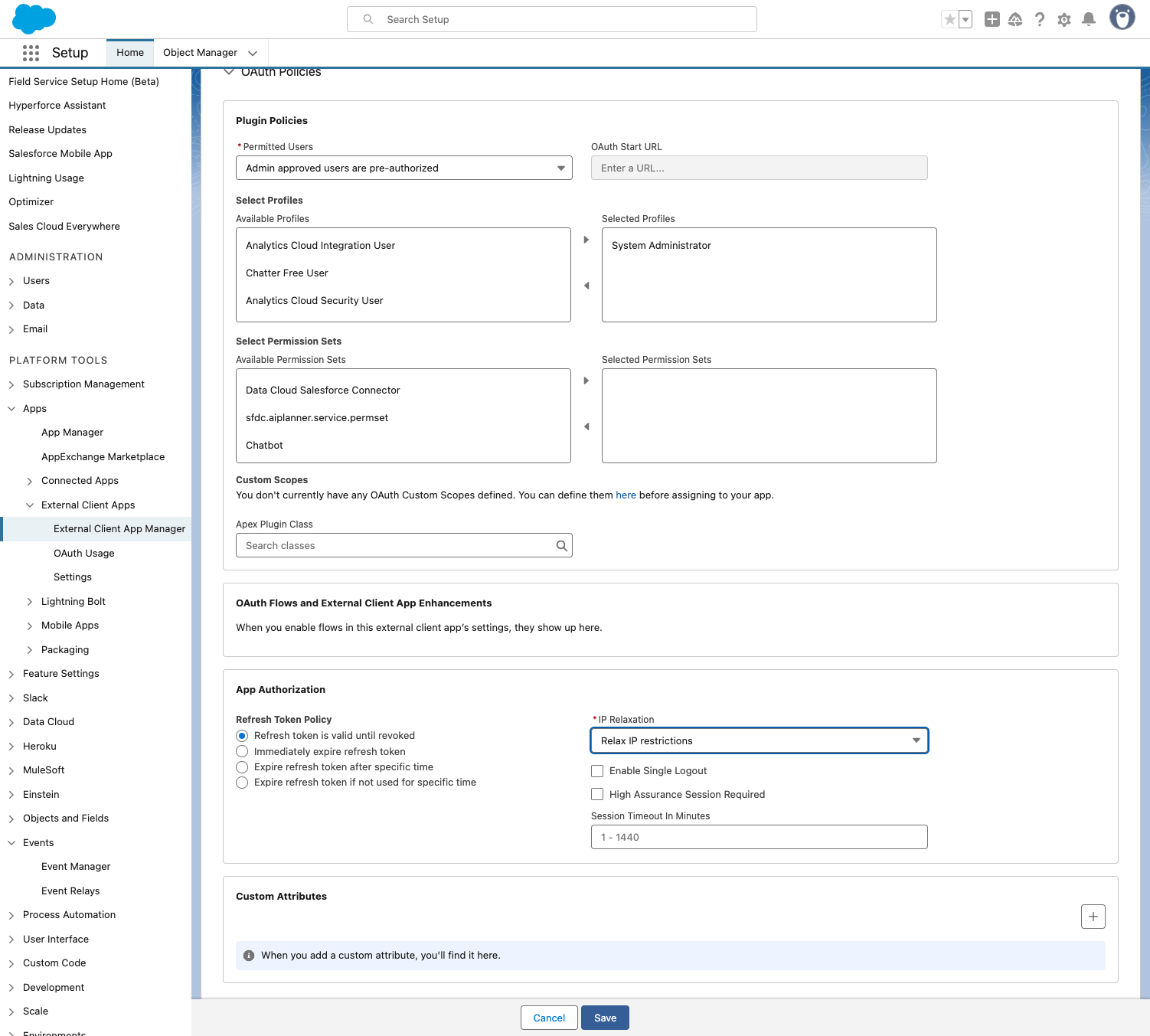The width and height of the screenshot is (1150, 1036).
Task: Open the IP Relaxation dropdown
Action: tap(759, 741)
